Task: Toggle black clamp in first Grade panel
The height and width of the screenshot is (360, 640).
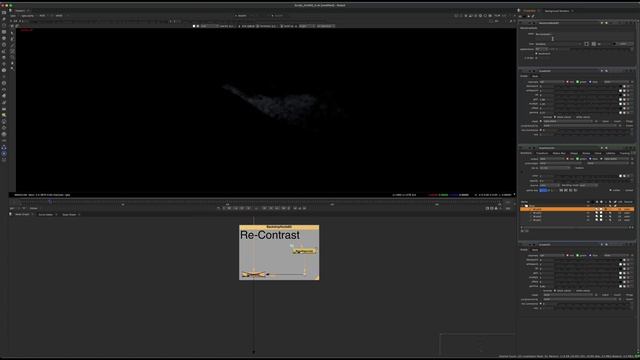Action: 556,117
